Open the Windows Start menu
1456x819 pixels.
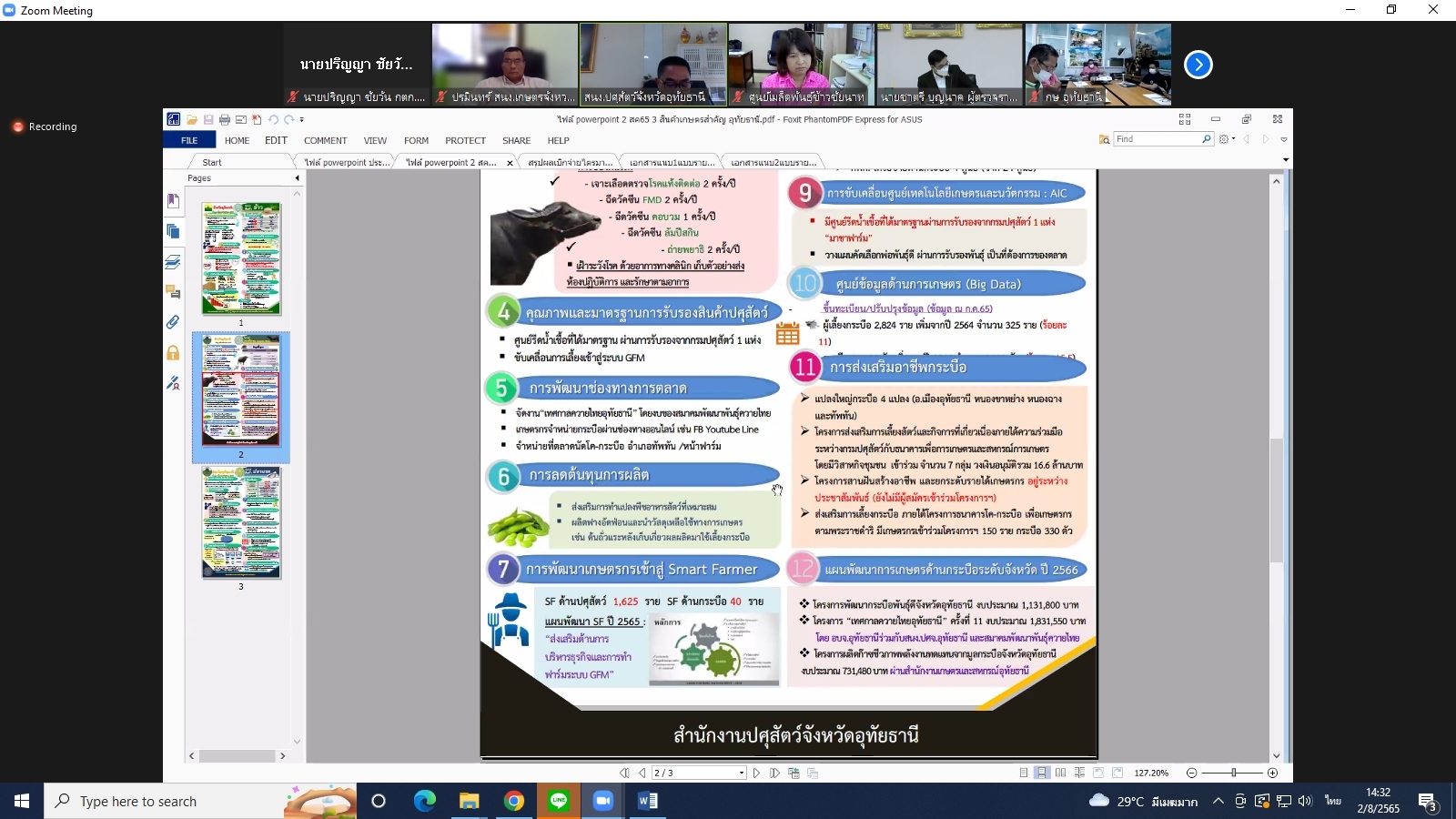(22, 801)
